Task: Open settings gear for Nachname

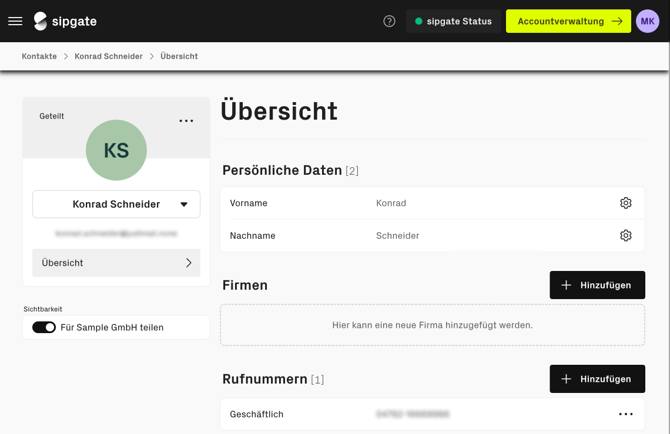Action: 625,236
